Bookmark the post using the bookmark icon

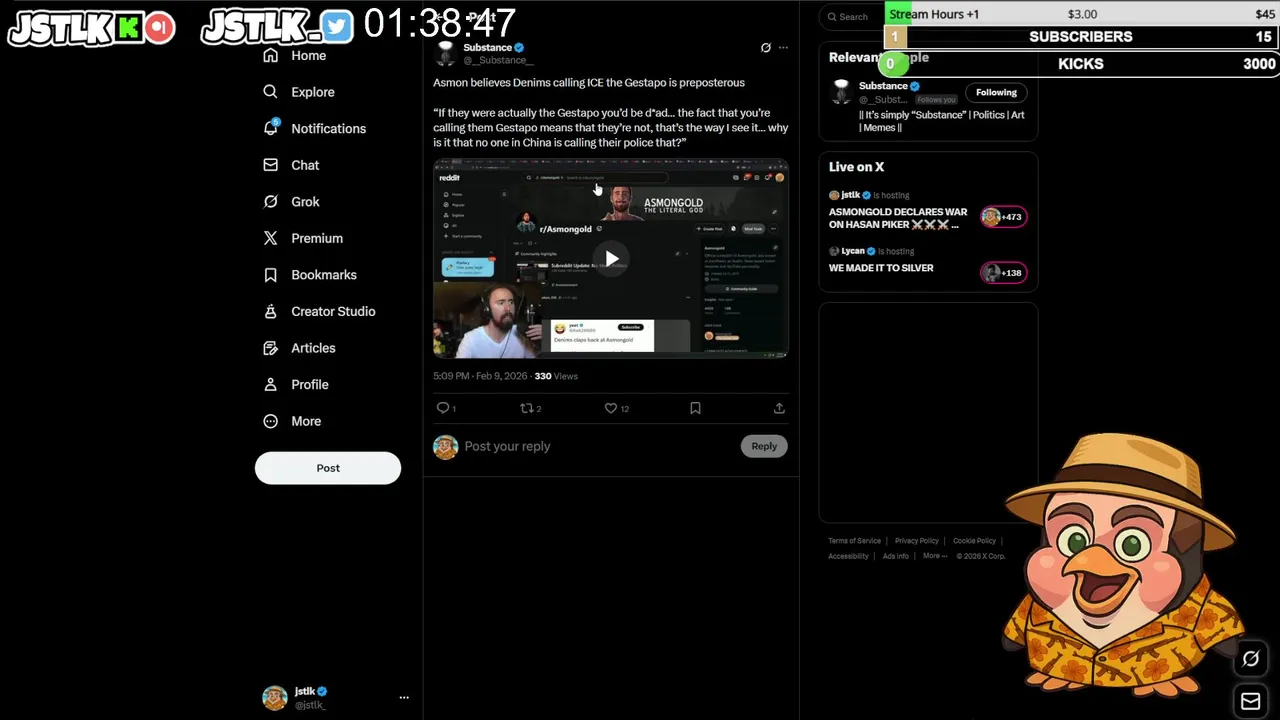[x=695, y=408]
